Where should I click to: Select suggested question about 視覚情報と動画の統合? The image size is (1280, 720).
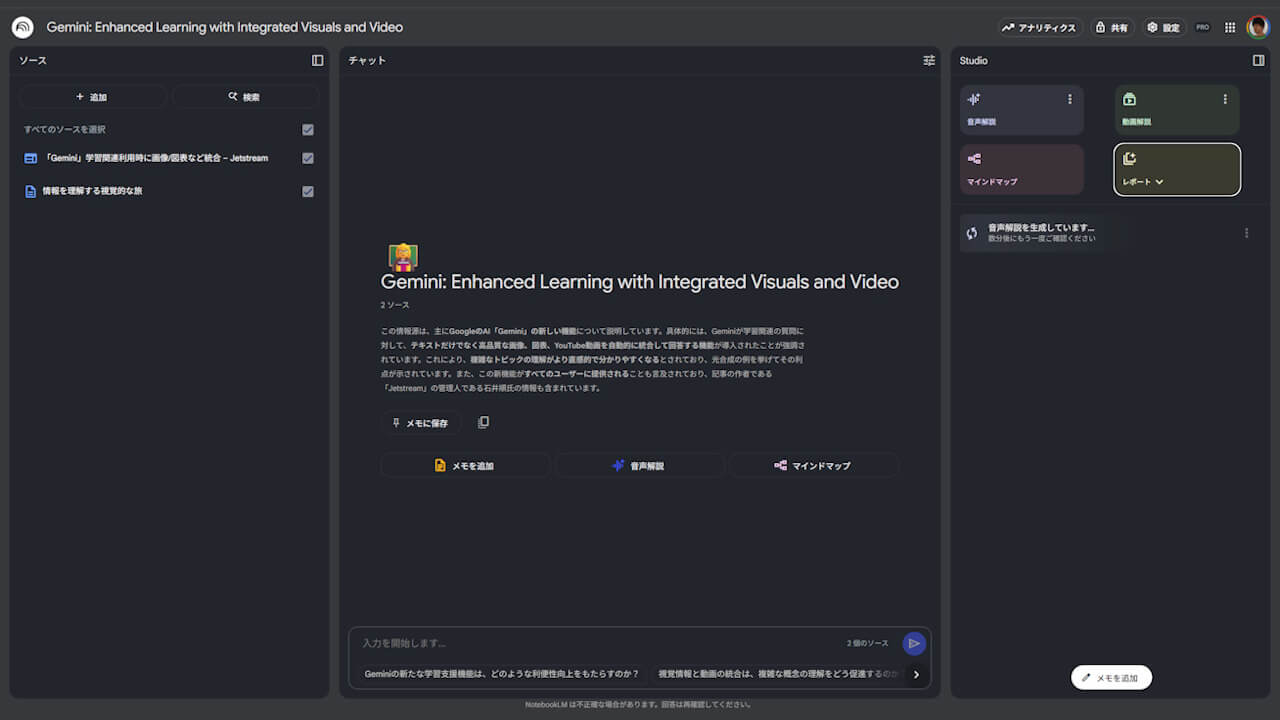[x=776, y=674]
